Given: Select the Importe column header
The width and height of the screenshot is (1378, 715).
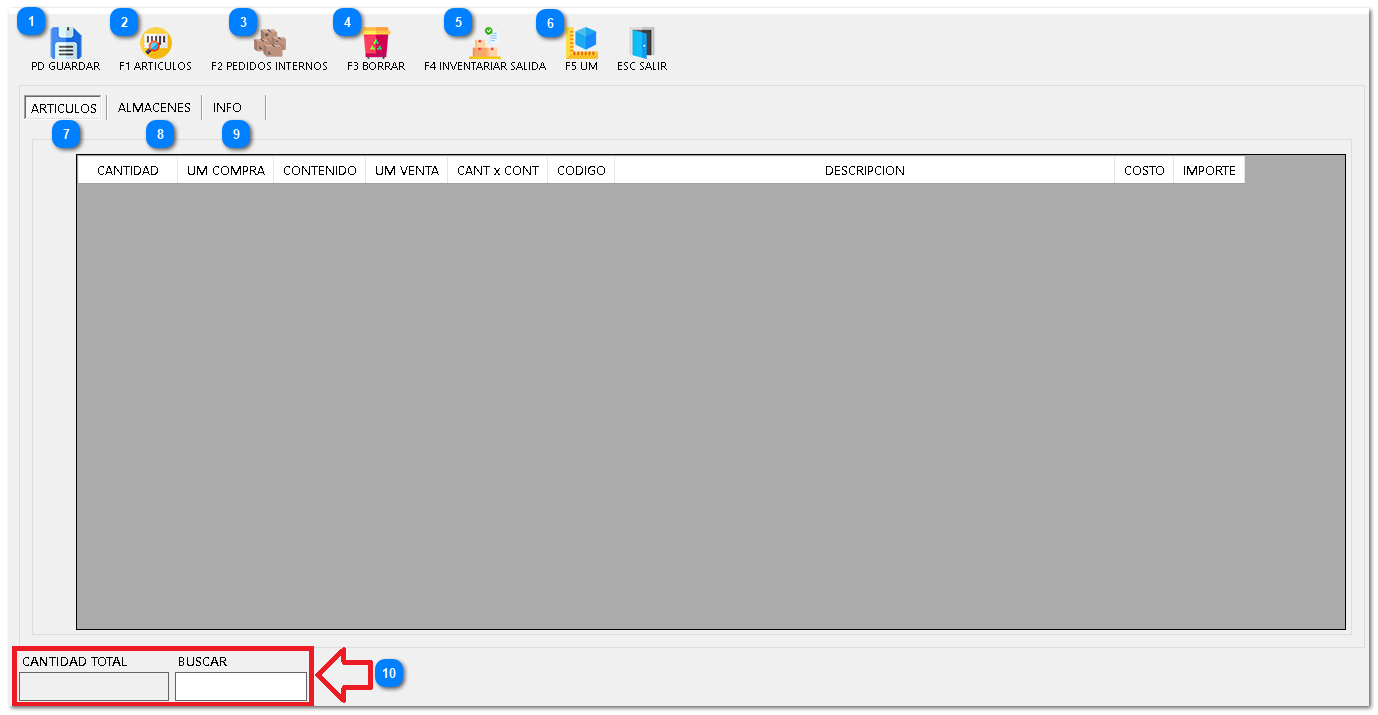Looking at the screenshot, I should [x=1209, y=171].
